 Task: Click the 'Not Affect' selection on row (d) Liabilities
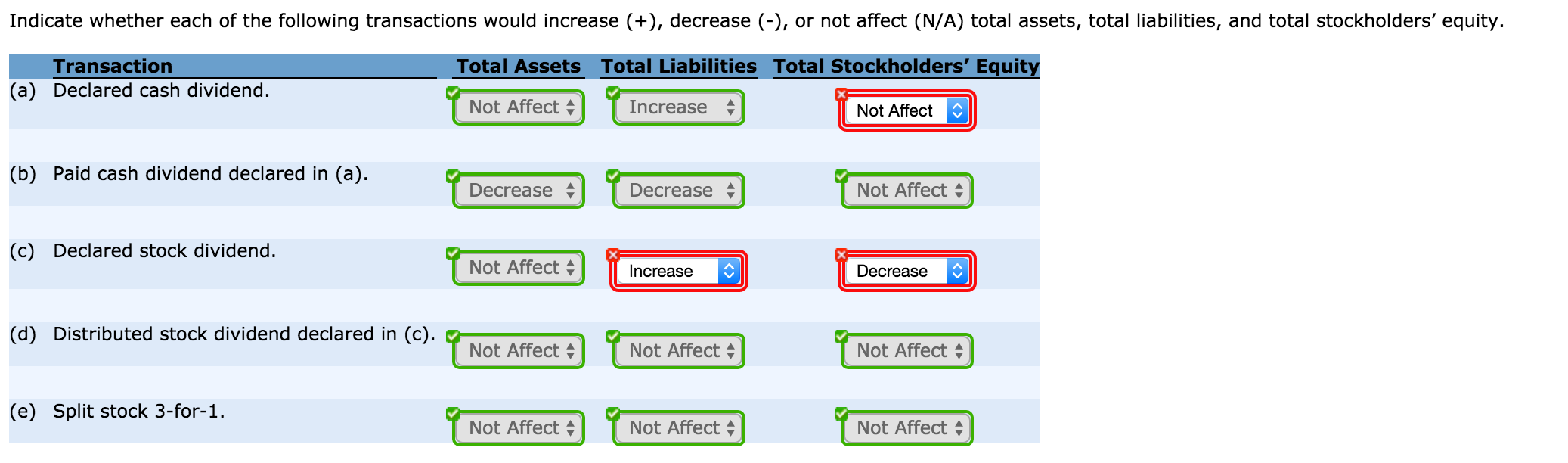coord(677,350)
